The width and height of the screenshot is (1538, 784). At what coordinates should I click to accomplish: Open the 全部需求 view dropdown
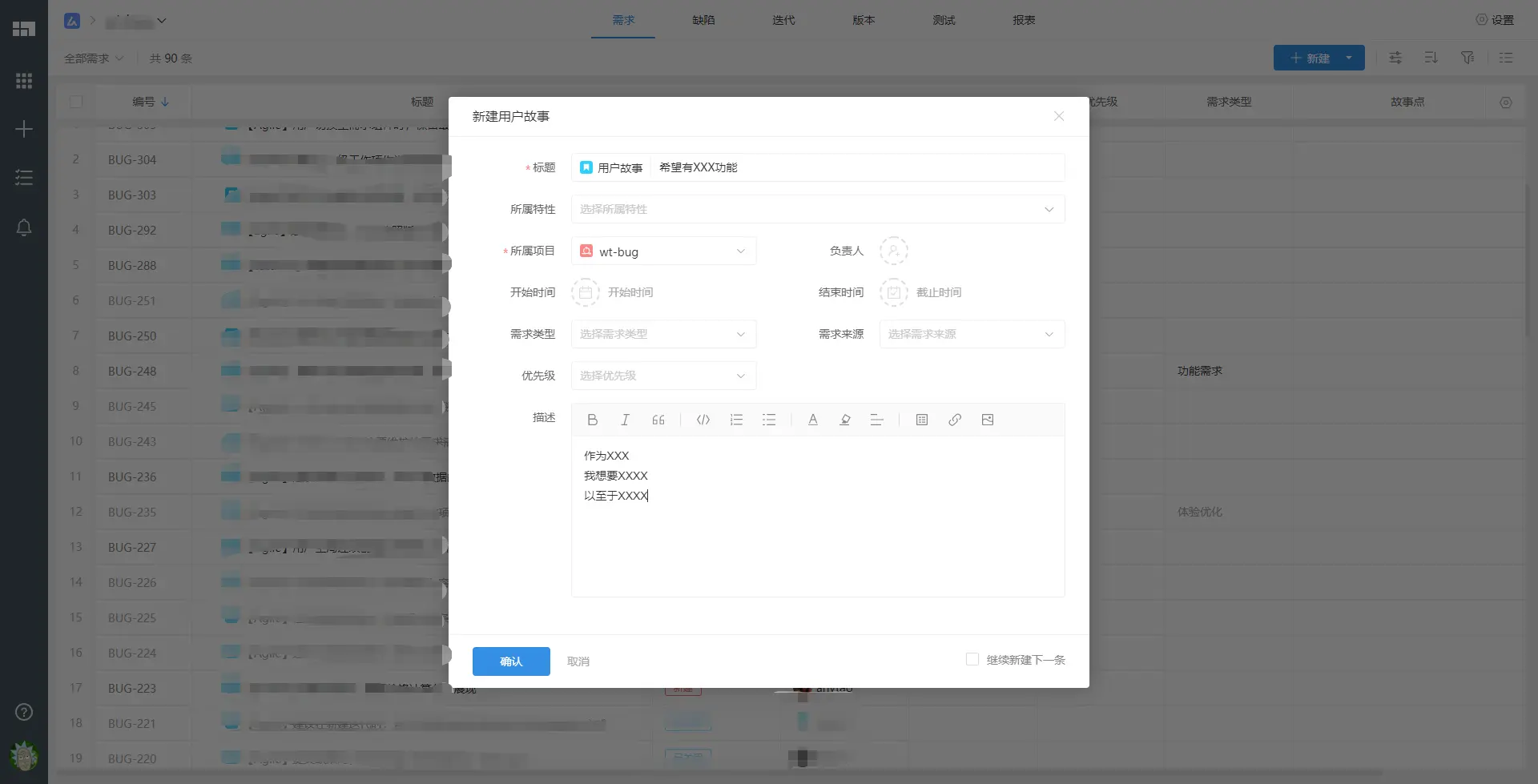[94, 58]
